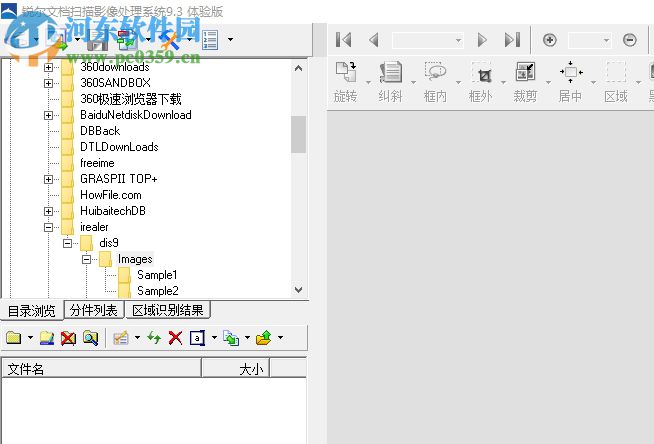Click the numbered list toolbar icon
654x444 pixels.
tap(210, 40)
